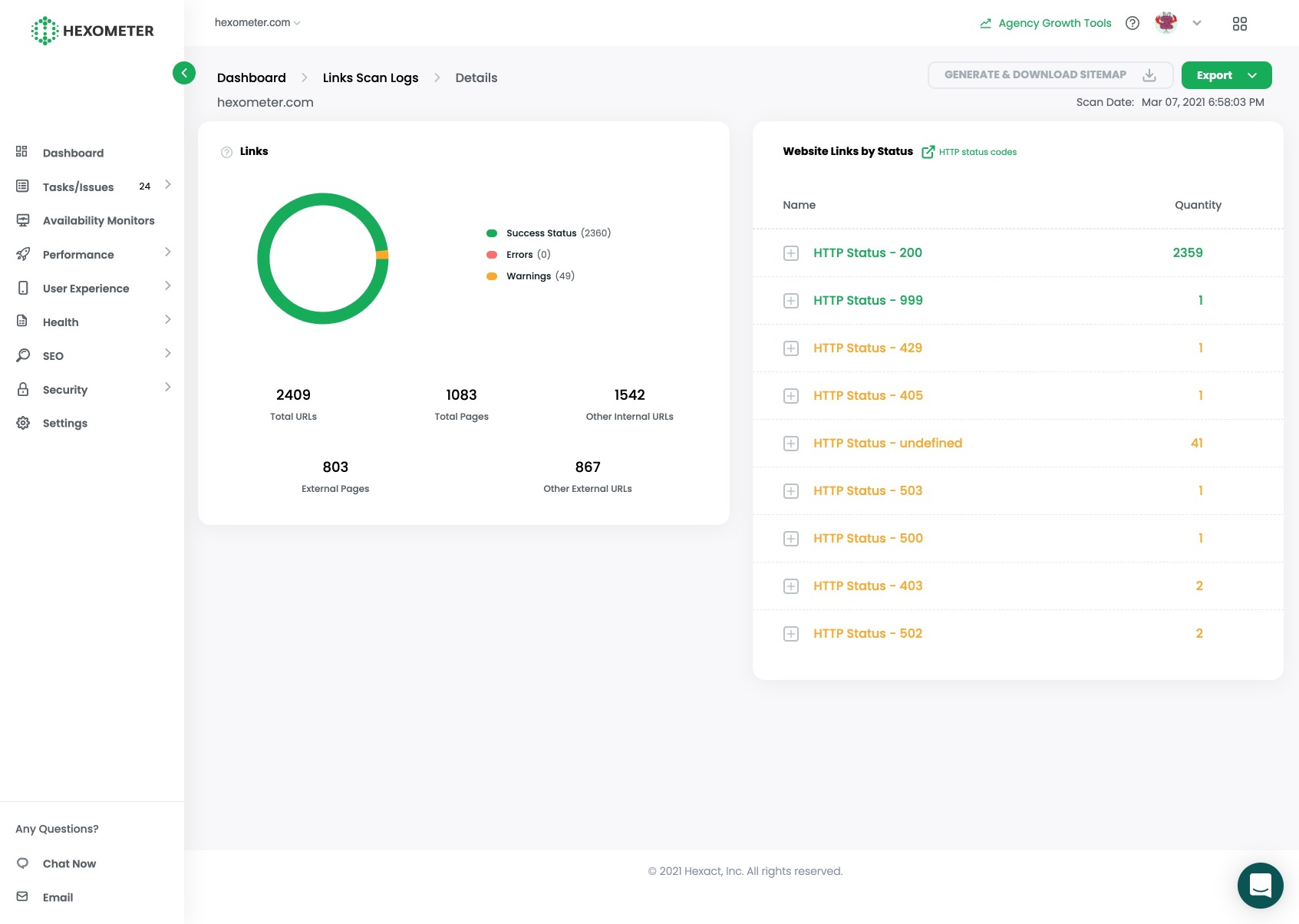This screenshot has height=924, width=1299.
Task: Click the Security padlock icon
Action: pyautogui.click(x=23, y=389)
